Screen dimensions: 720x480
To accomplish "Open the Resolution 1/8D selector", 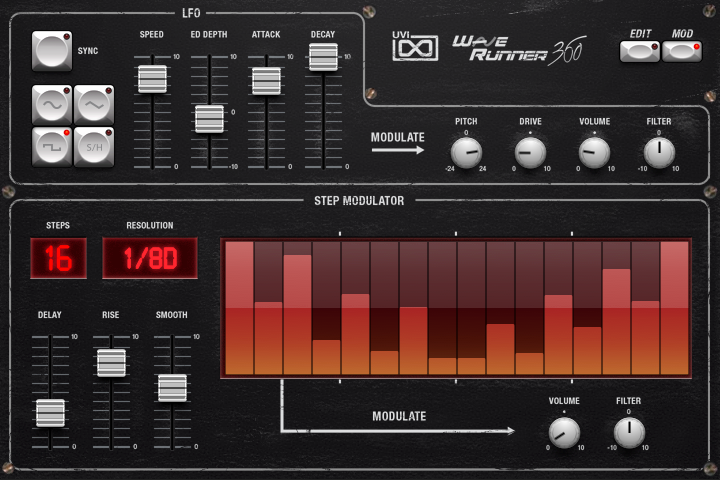I will (x=149, y=258).
